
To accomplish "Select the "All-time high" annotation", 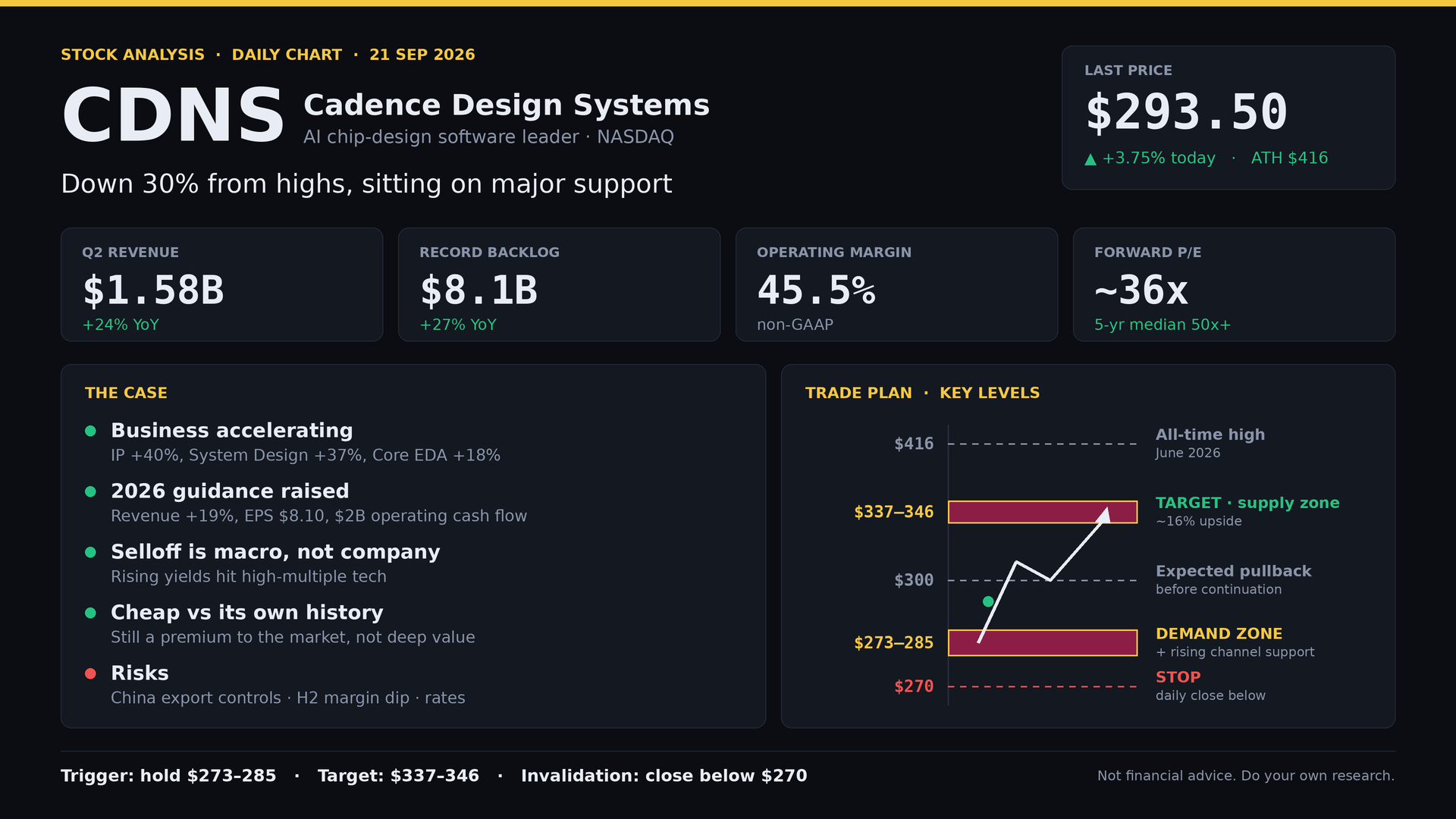I will (1210, 435).
